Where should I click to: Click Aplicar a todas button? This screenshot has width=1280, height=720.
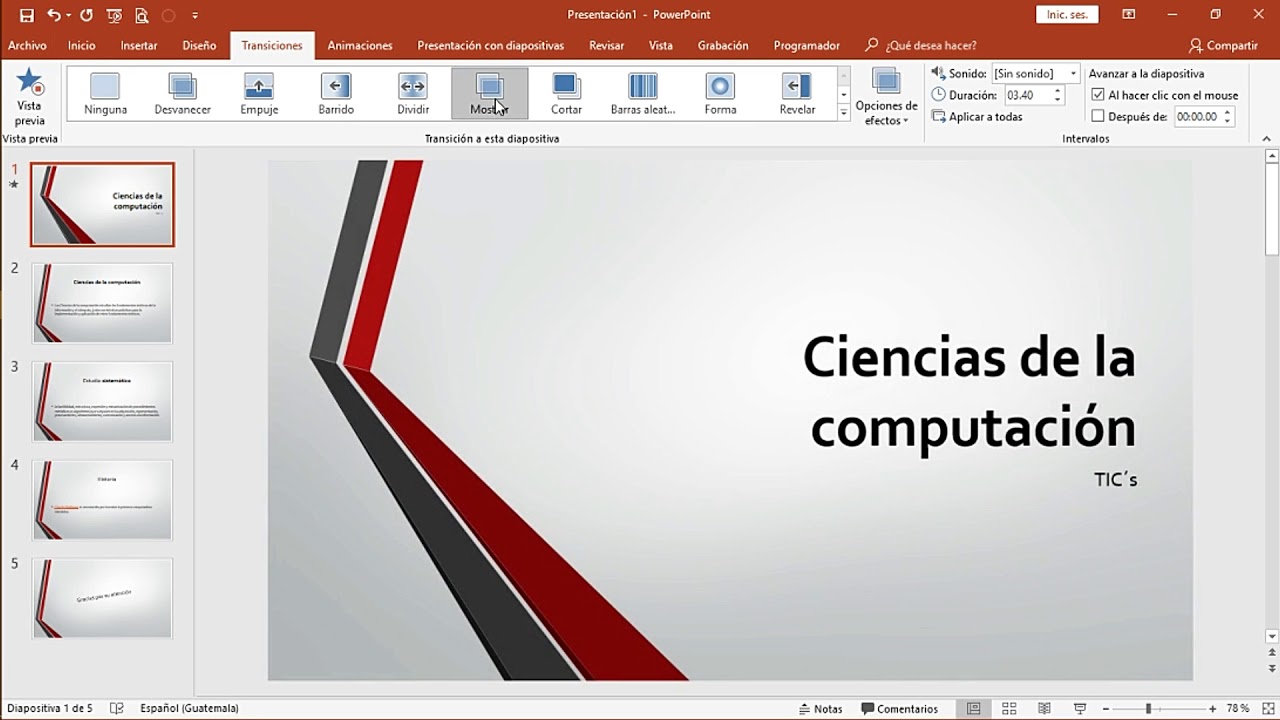tap(977, 117)
